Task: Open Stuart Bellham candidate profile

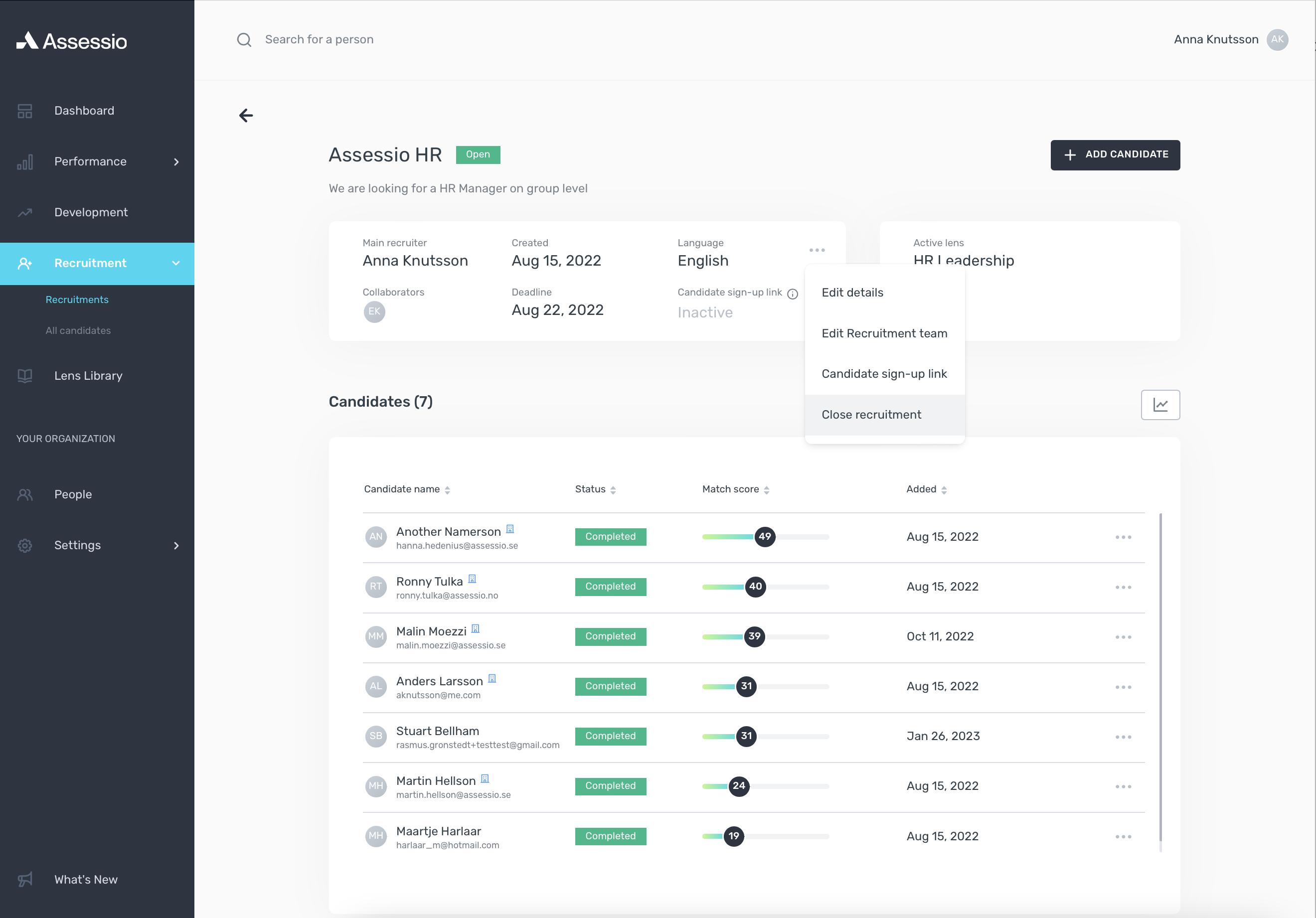Action: click(x=437, y=731)
